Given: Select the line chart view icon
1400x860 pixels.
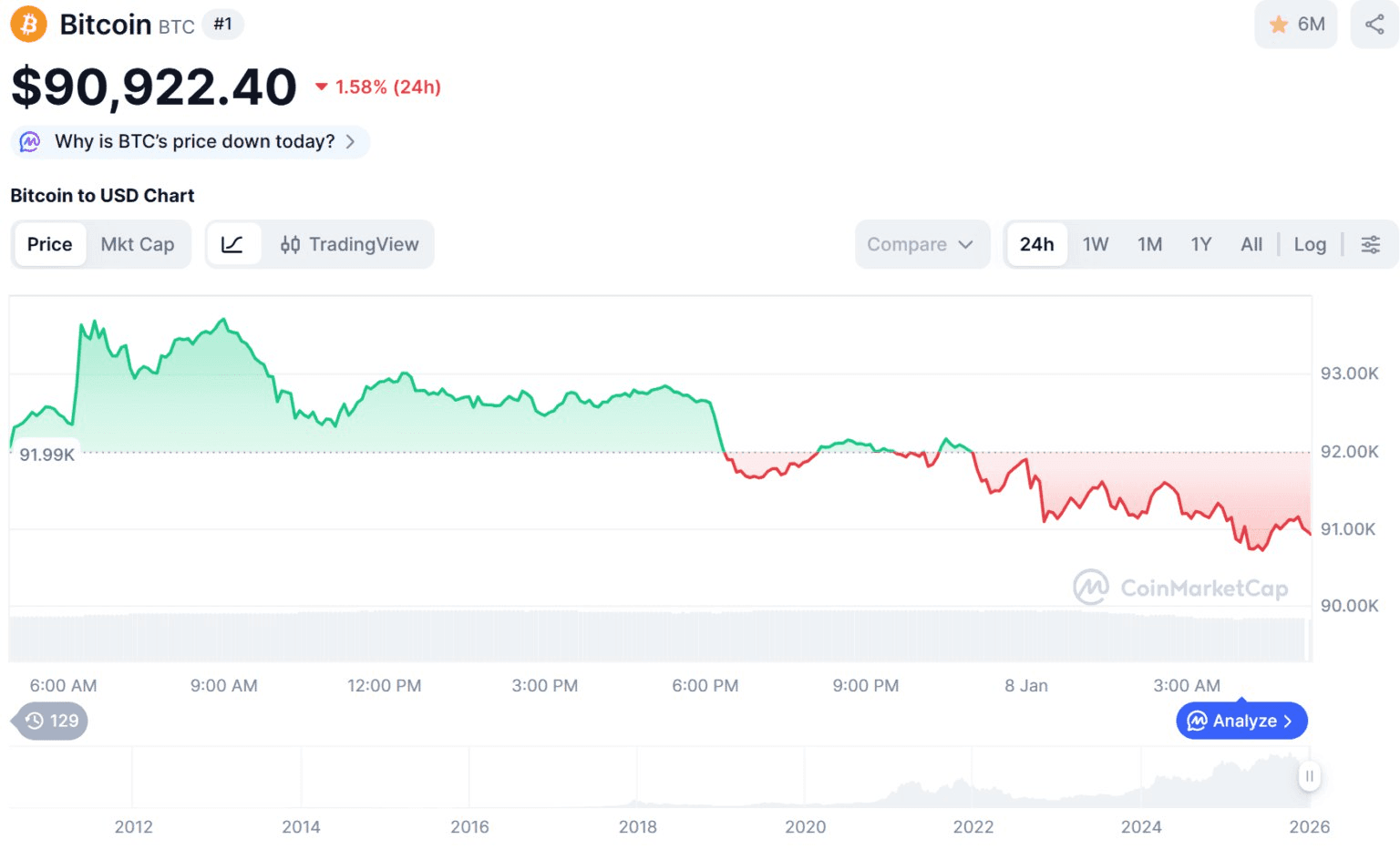Looking at the screenshot, I should coord(232,244).
